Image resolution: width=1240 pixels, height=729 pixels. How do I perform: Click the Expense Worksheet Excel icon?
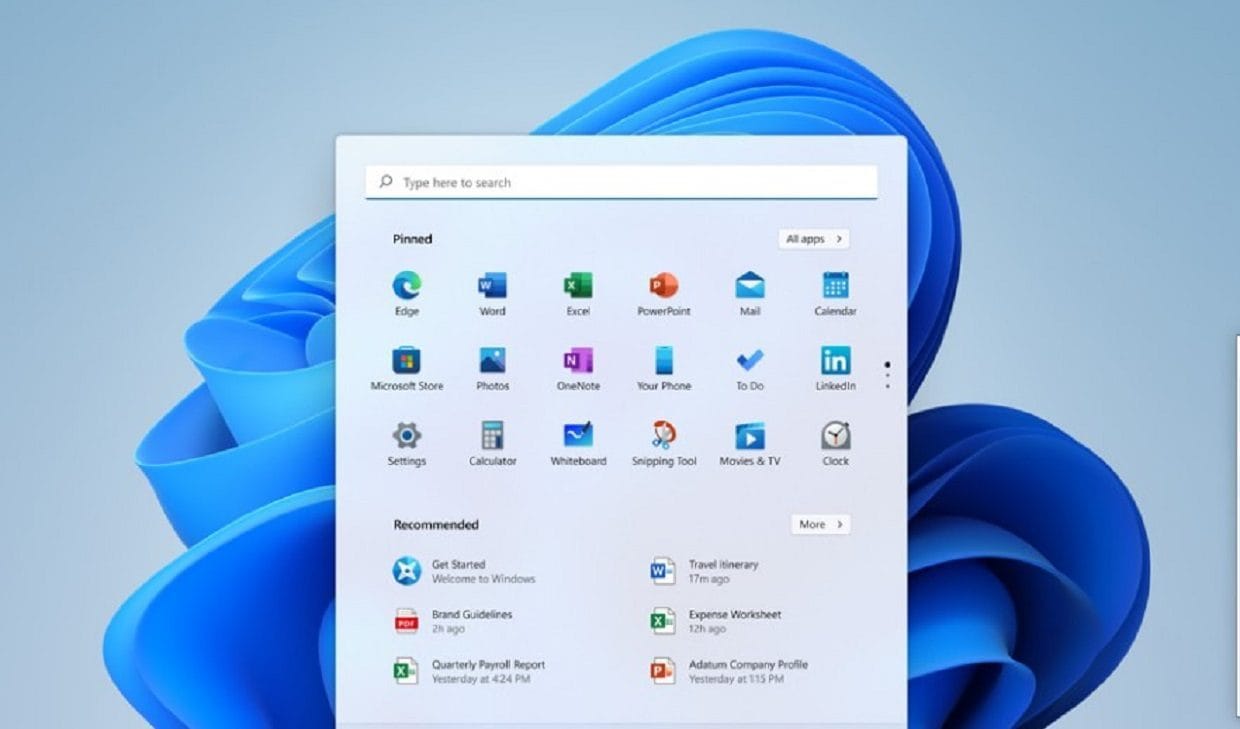663,621
